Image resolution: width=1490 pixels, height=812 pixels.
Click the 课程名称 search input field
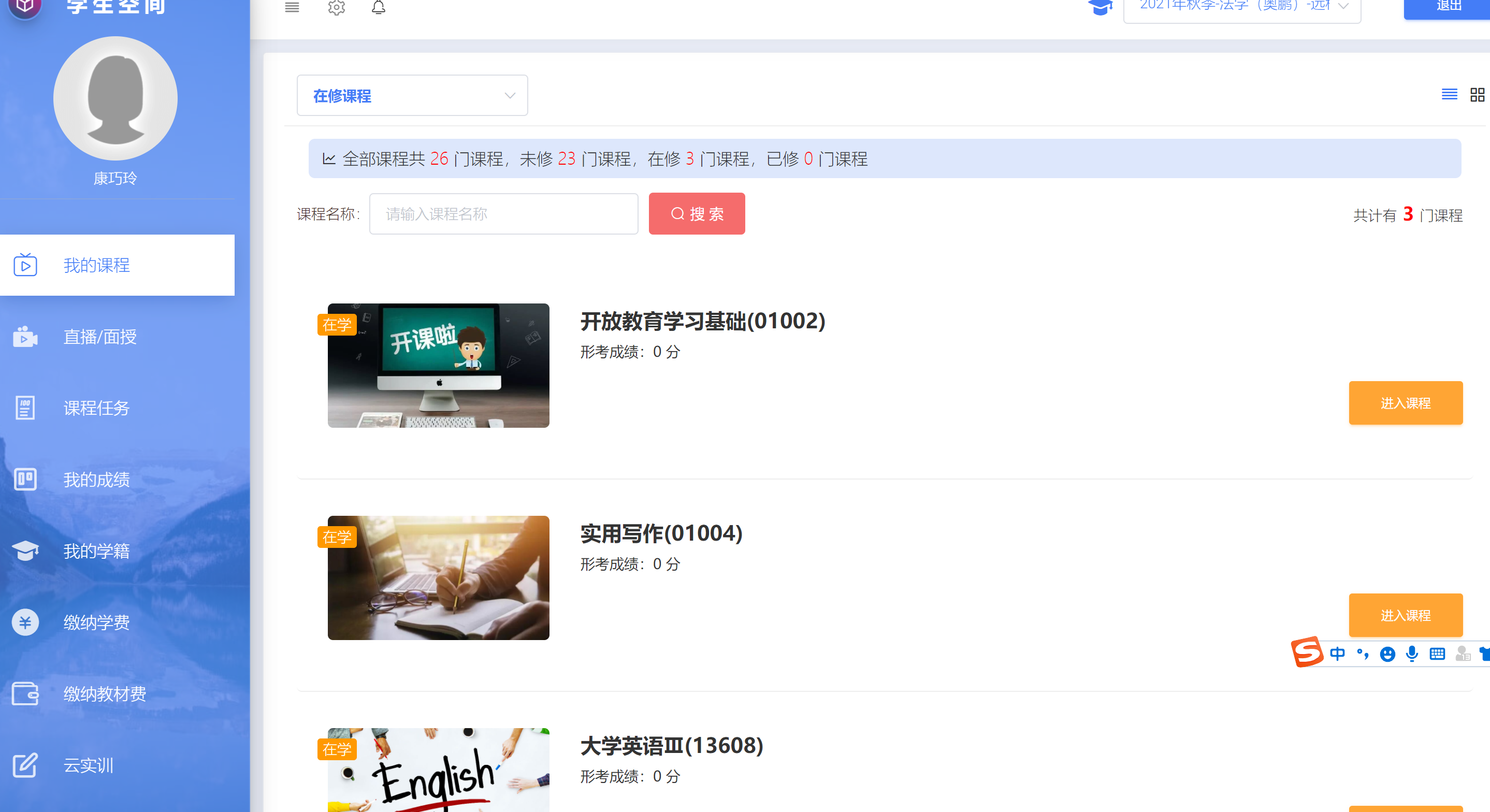[x=503, y=213]
